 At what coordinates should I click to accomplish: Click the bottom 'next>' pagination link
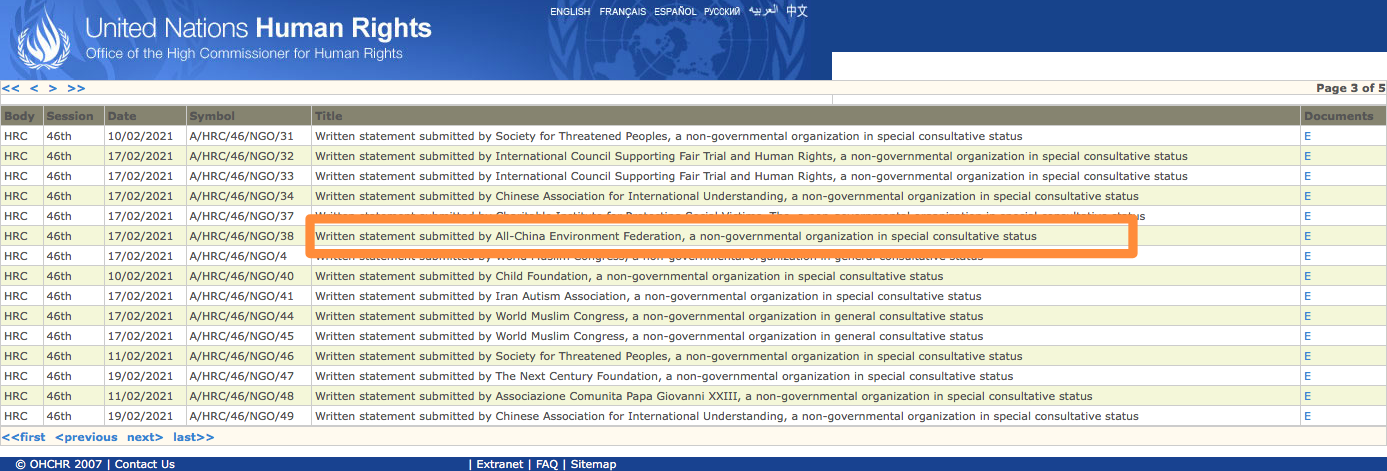click(x=145, y=437)
